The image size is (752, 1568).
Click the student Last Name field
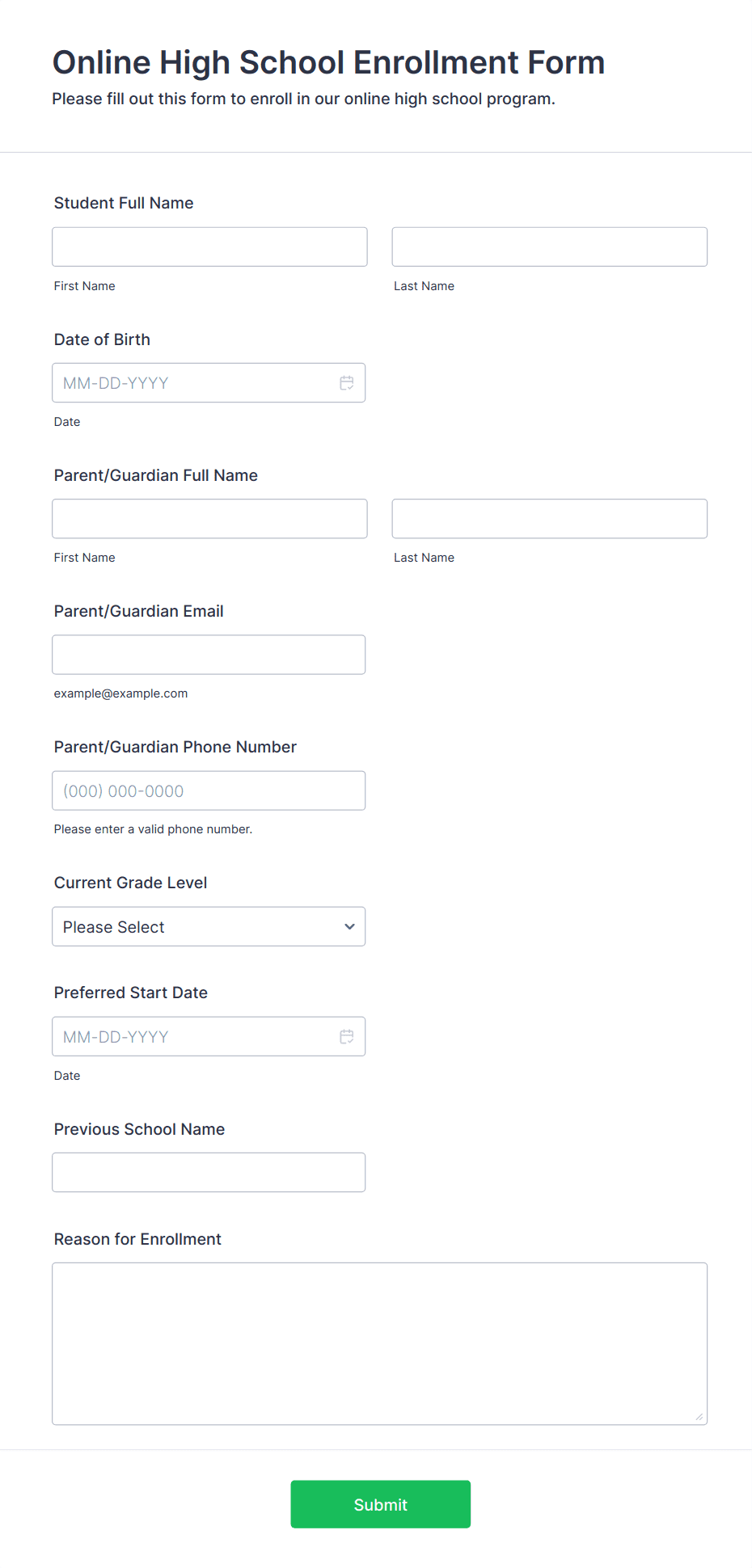pyautogui.click(x=549, y=247)
